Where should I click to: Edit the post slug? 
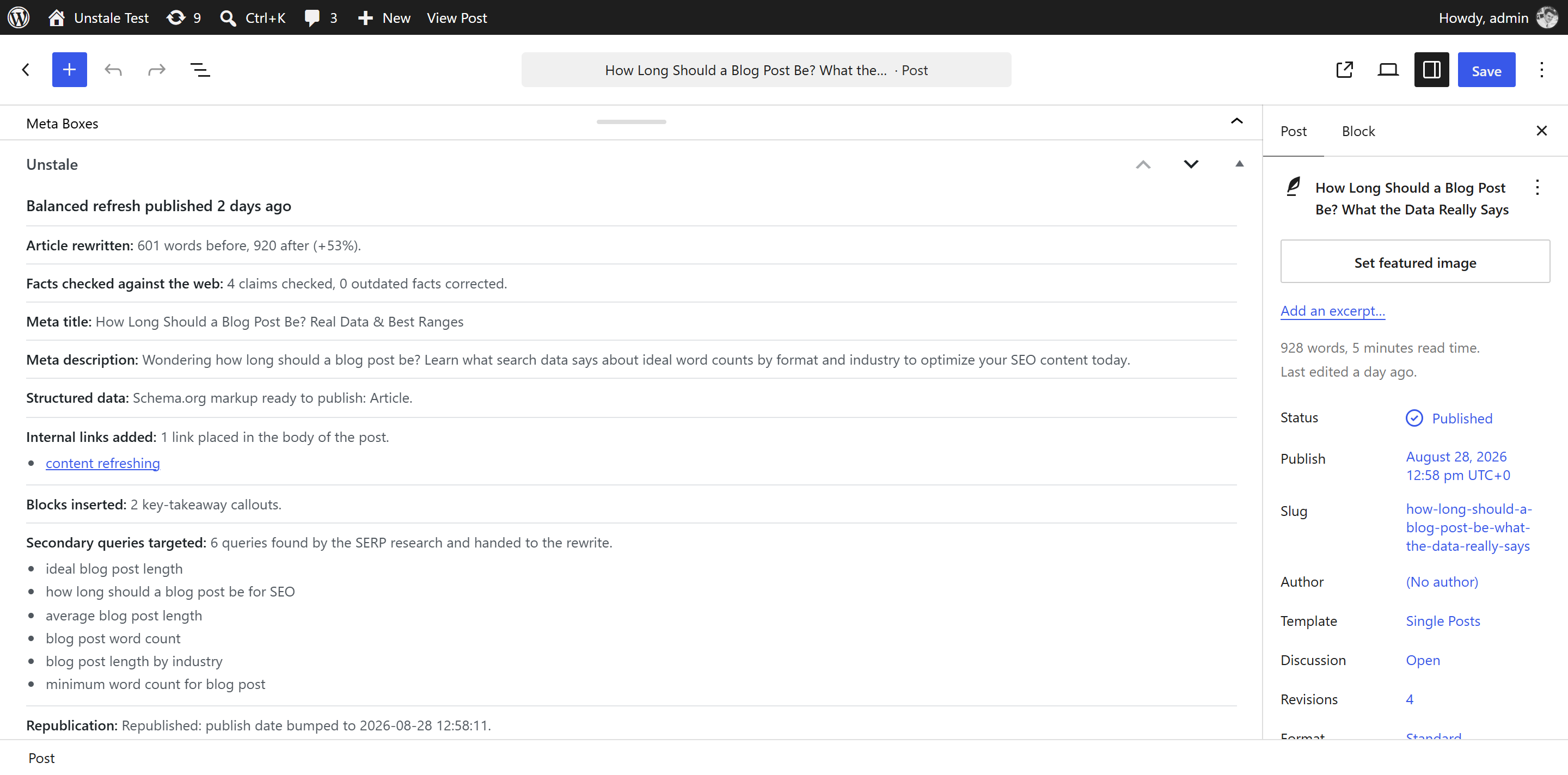[1468, 527]
